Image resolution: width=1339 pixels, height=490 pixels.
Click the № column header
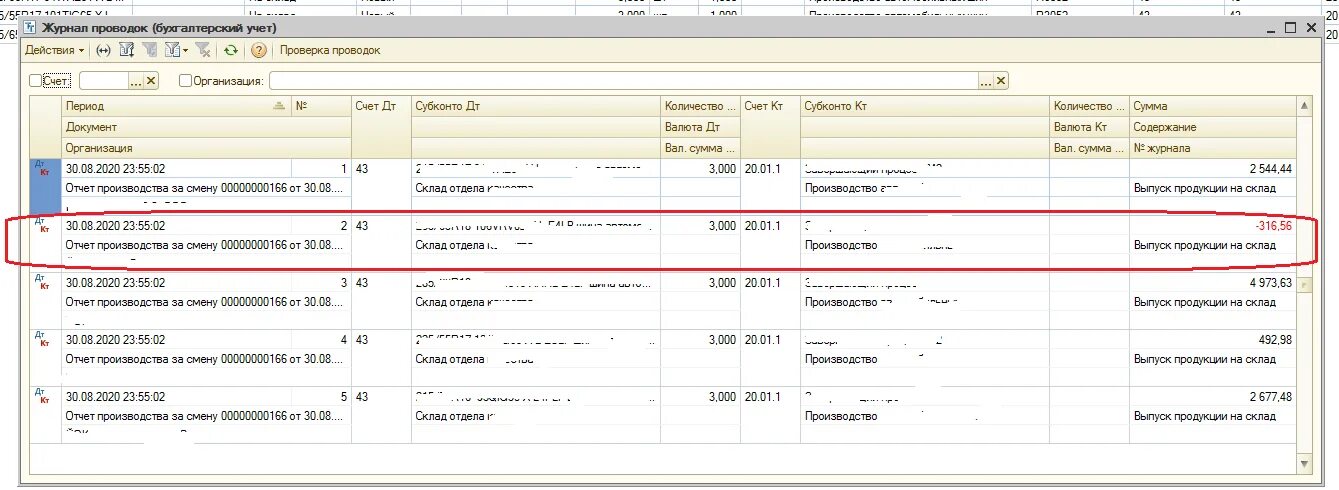tap(321, 106)
